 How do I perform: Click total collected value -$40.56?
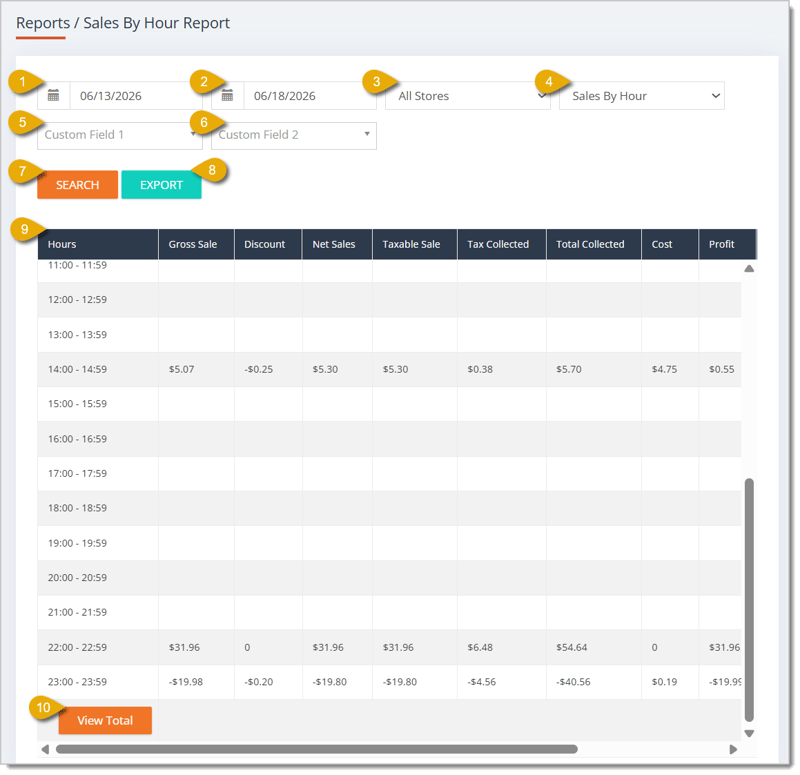[573, 682]
